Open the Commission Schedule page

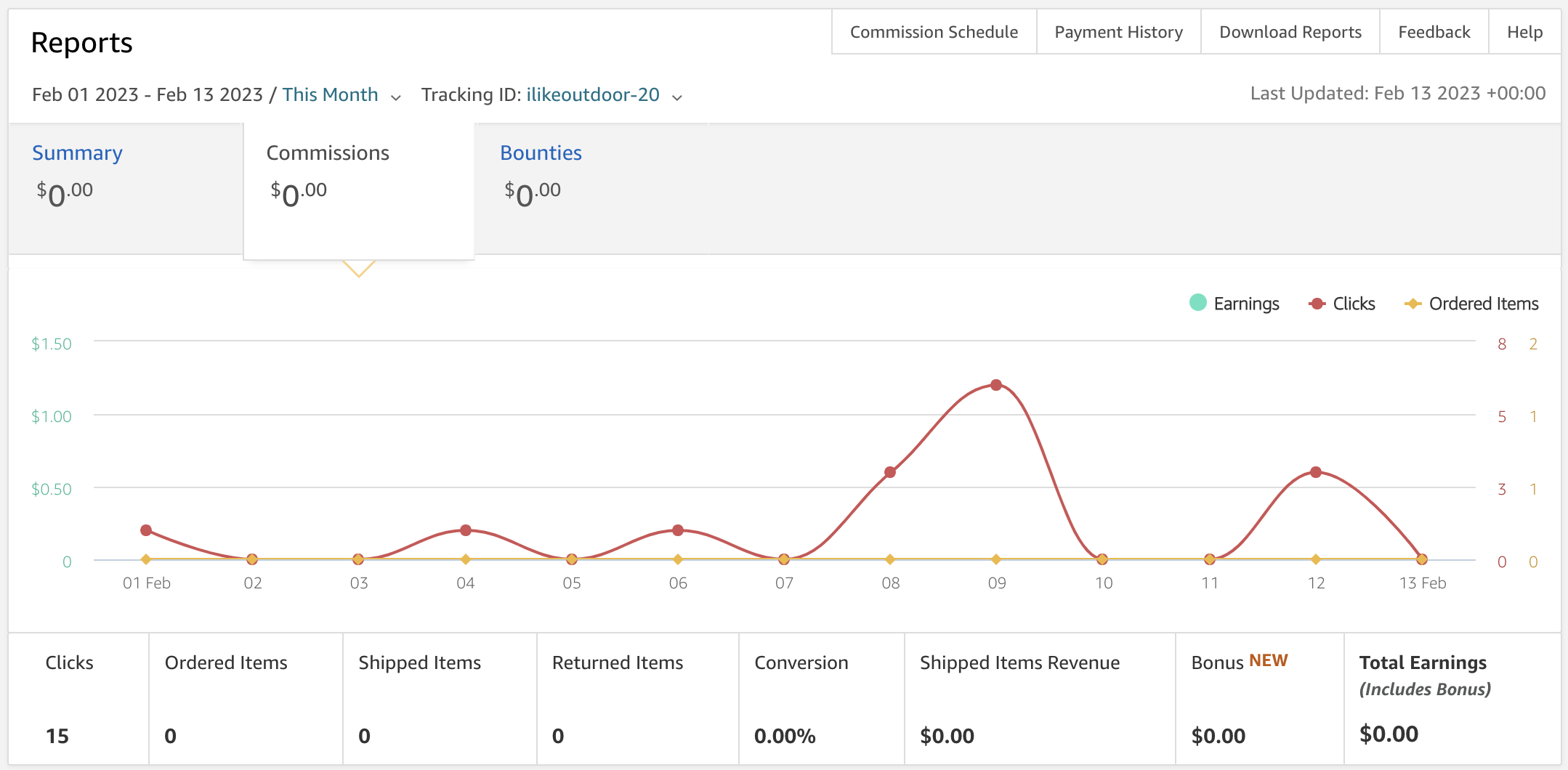point(934,32)
